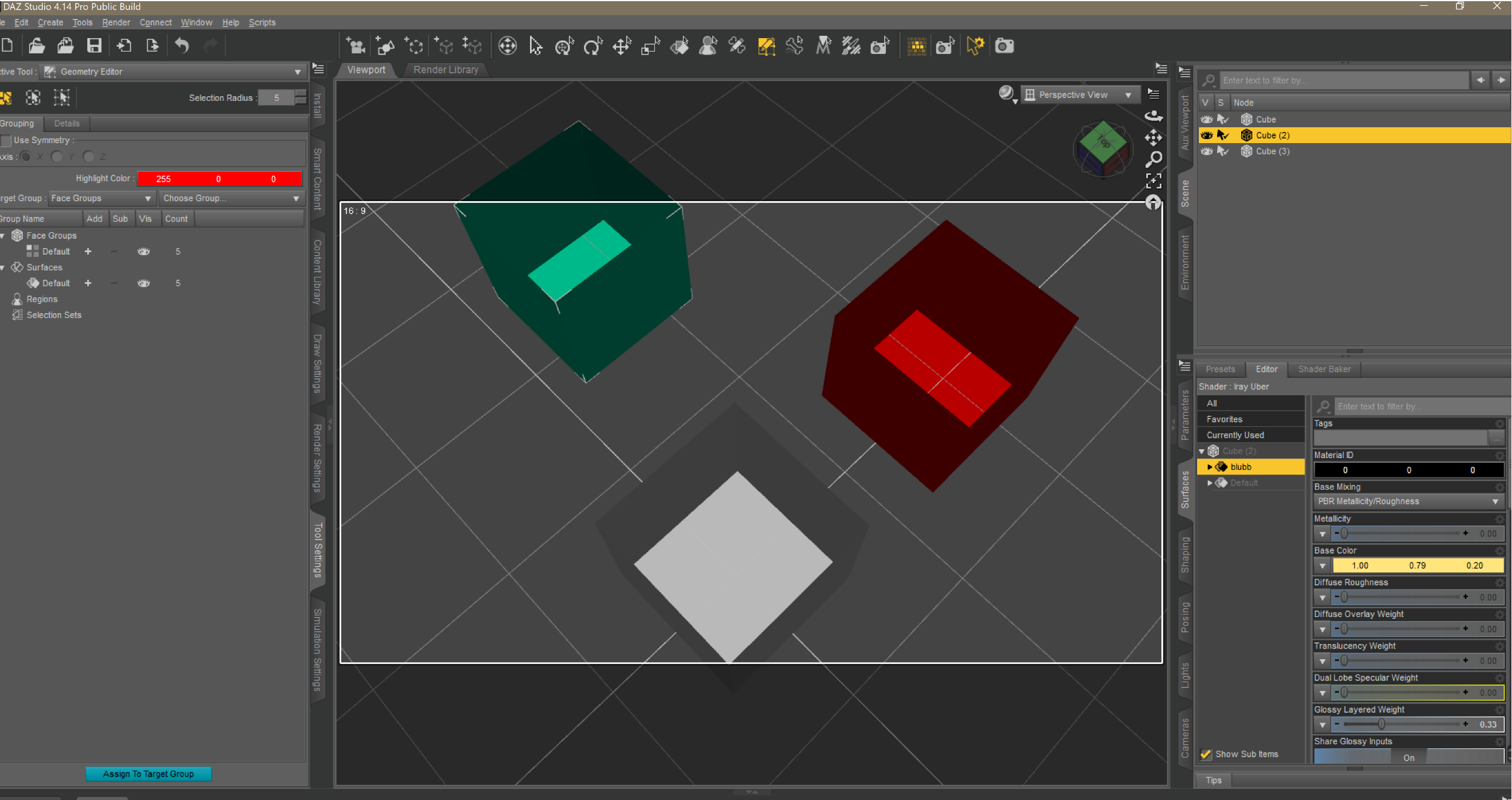The image size is (1512, 800).
Task: Click the Undo arrow icon
Action: coord(182,46)
